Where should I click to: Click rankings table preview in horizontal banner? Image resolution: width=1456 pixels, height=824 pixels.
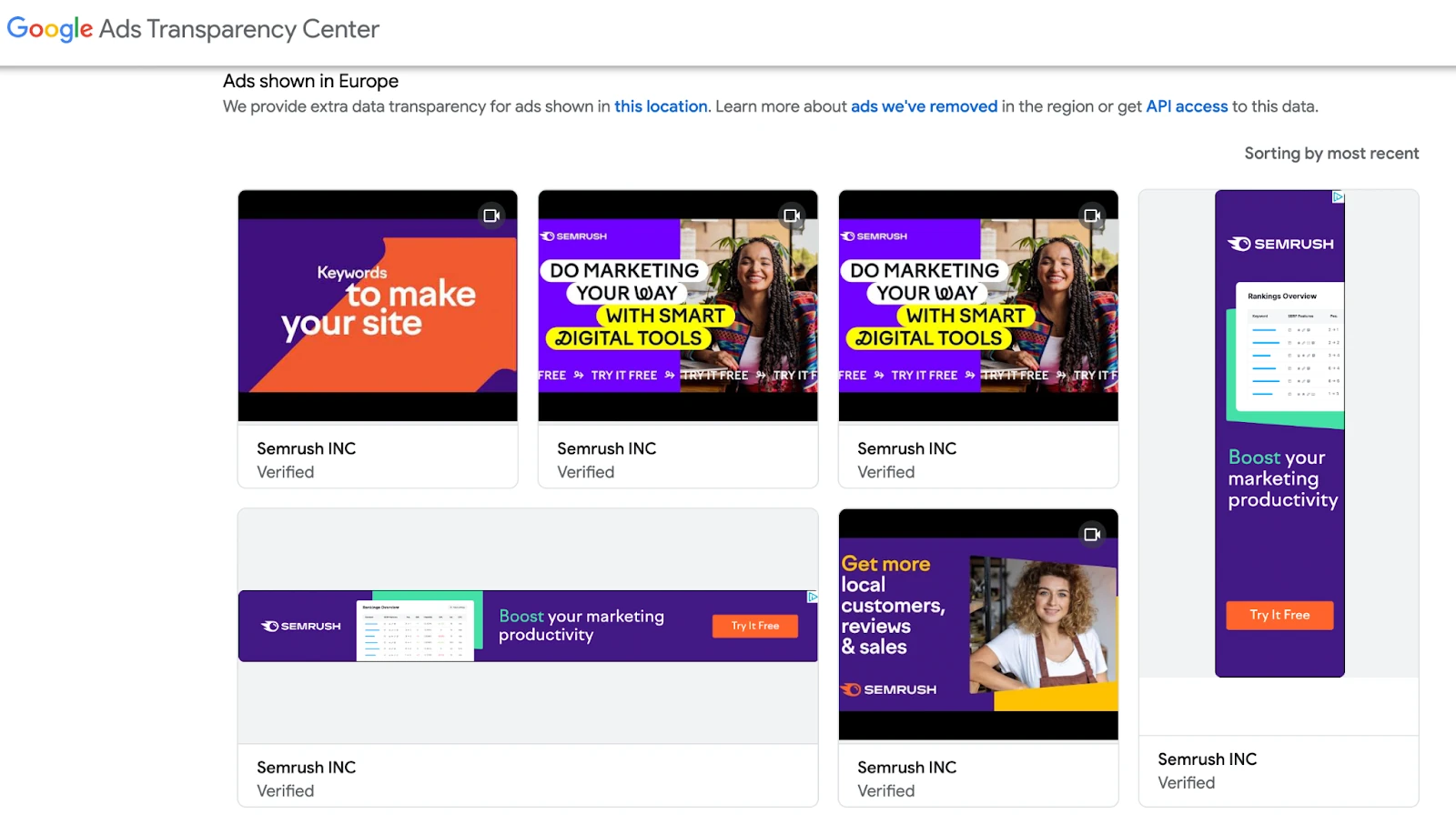pyautogui.click(x=415, y=628)
